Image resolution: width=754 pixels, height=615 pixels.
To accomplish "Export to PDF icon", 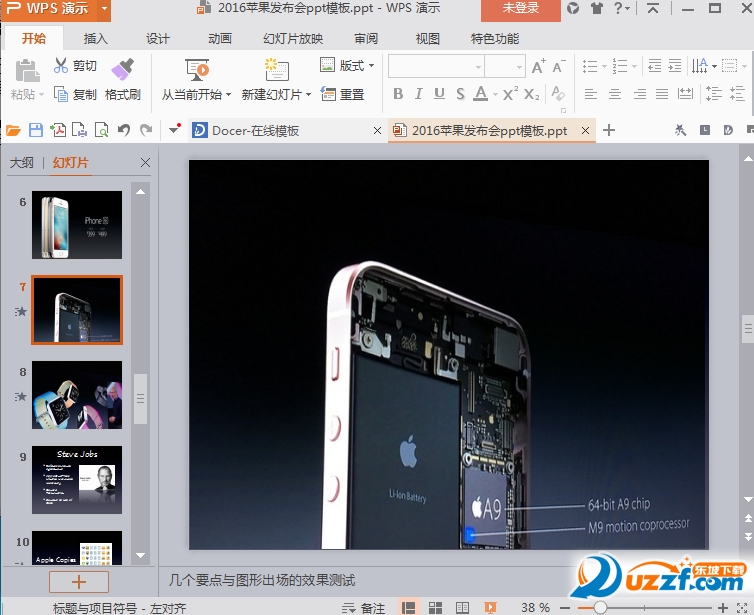I will pyautogui.click(x=58, y=130).
